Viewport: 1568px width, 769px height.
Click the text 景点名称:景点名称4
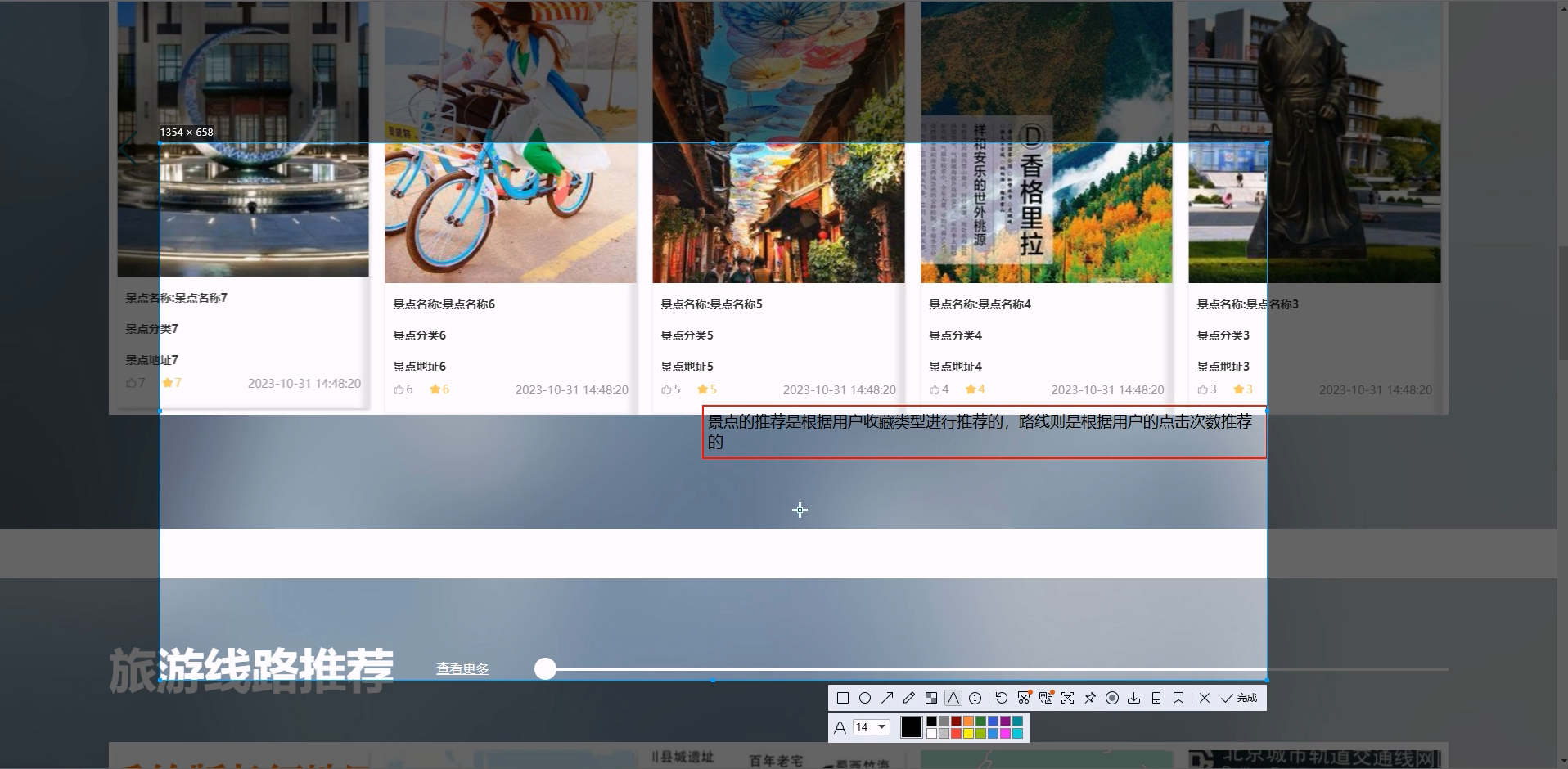[x=980, y=304]
